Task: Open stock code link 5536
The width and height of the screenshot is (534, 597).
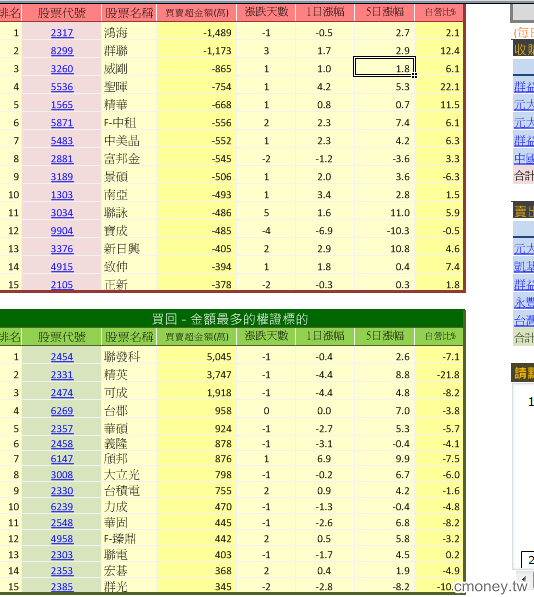Action: (x=62, y=87)
